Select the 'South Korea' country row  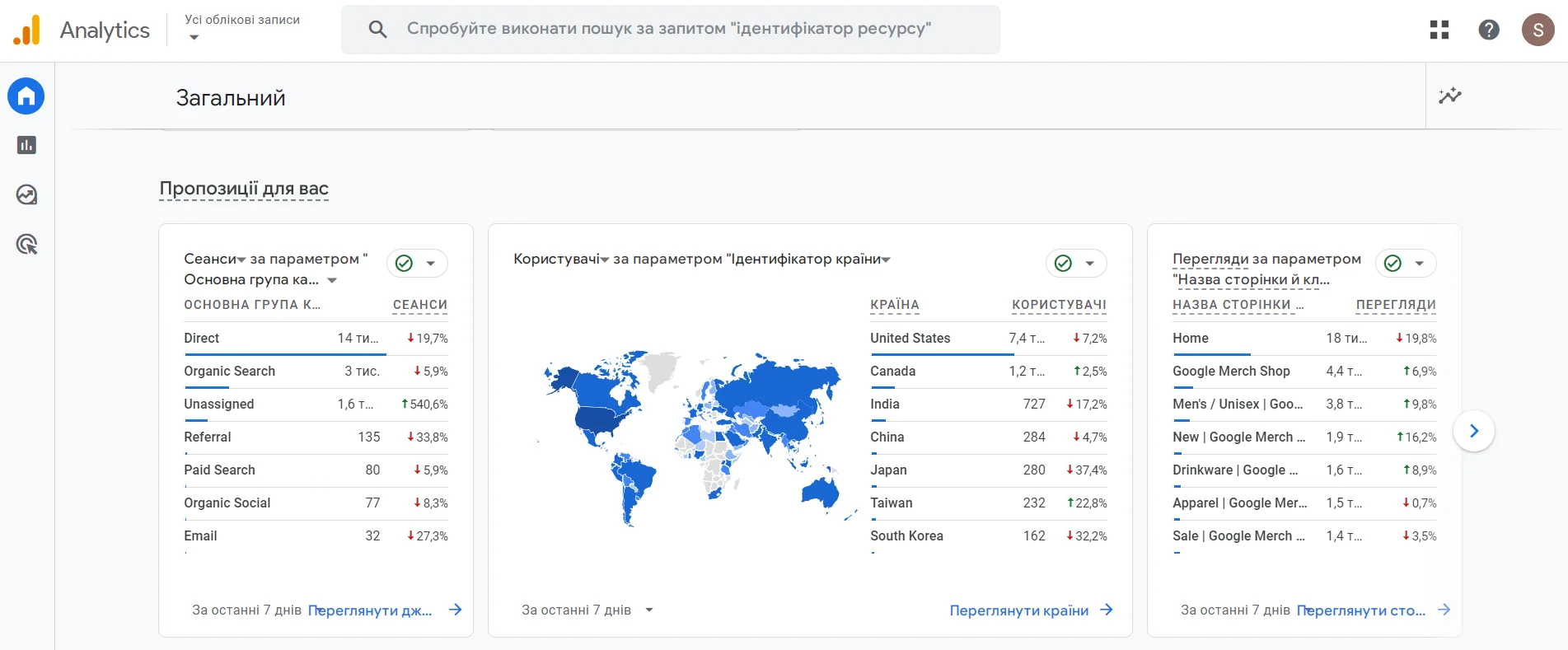[x=989, y=536]
